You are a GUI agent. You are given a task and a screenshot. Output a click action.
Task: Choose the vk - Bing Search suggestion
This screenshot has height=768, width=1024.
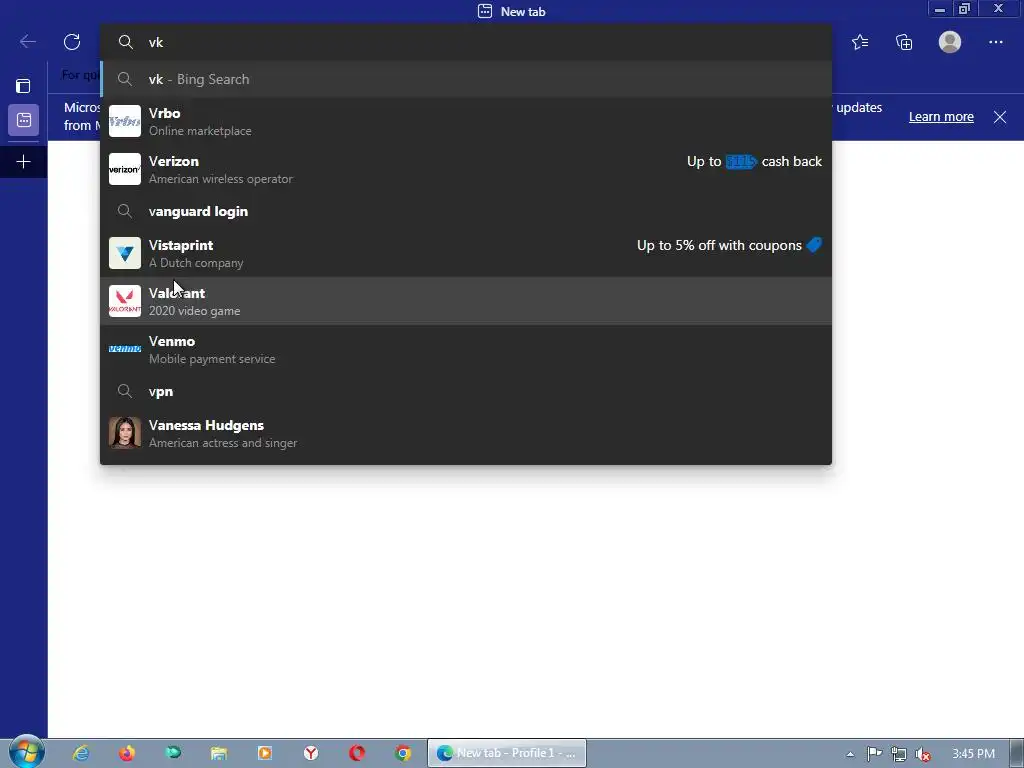(466, 79)
